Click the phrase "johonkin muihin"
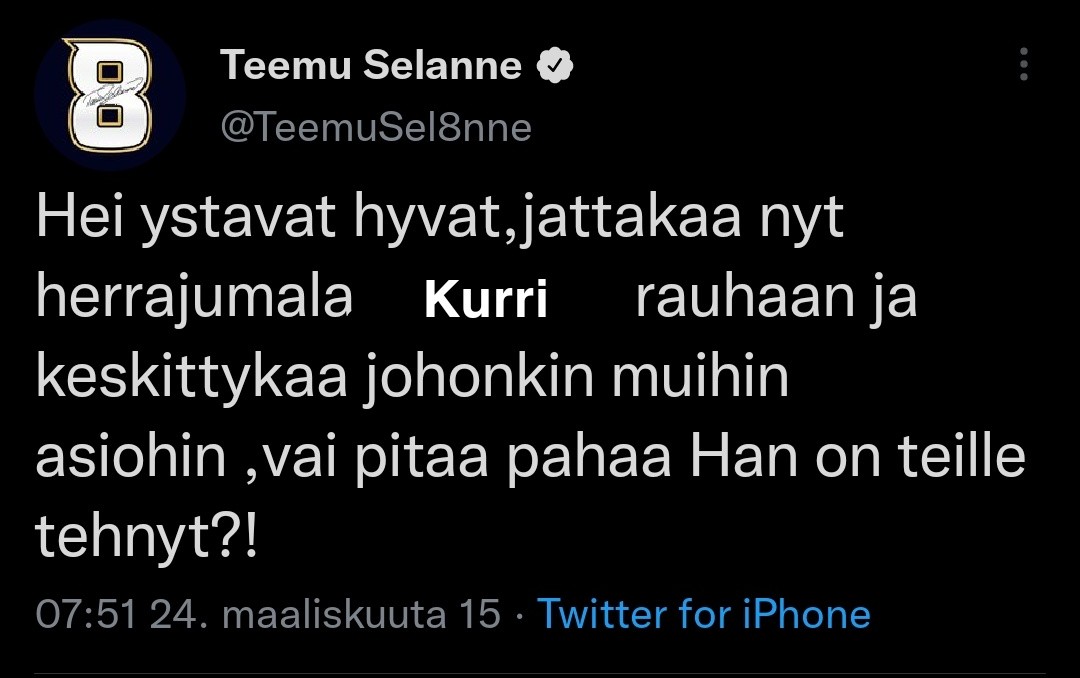Screen dimensions: 1080x678 575,379
